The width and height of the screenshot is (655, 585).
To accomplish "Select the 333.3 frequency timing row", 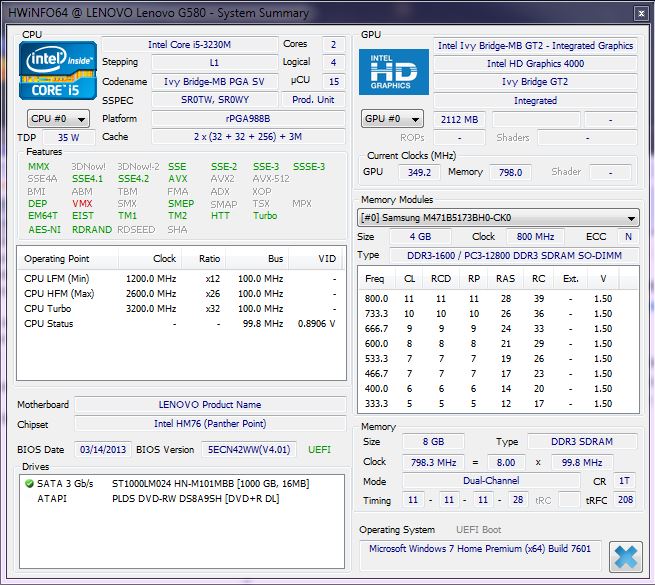I will point(498,404).
